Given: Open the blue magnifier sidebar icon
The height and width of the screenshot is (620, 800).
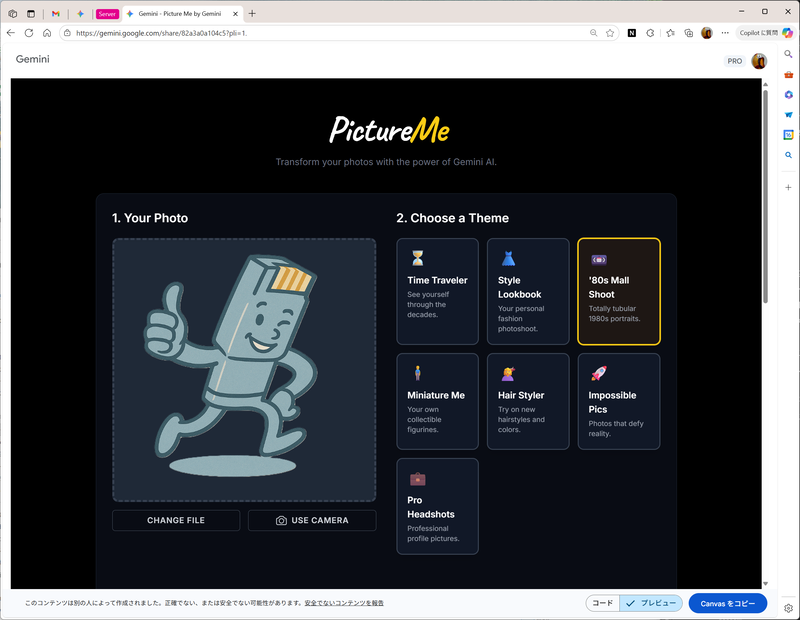Looking at the screenshot, I should click(x=788, y=155).
